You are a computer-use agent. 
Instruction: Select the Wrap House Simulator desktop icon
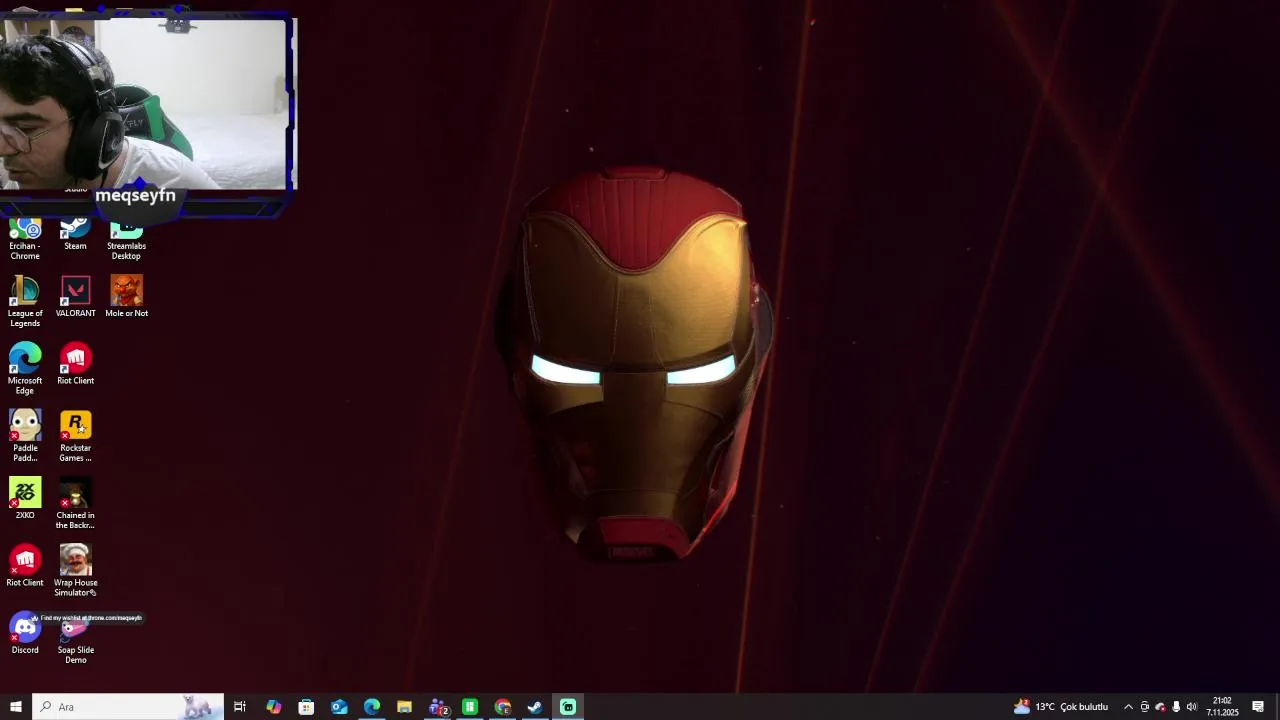point(75,570)
